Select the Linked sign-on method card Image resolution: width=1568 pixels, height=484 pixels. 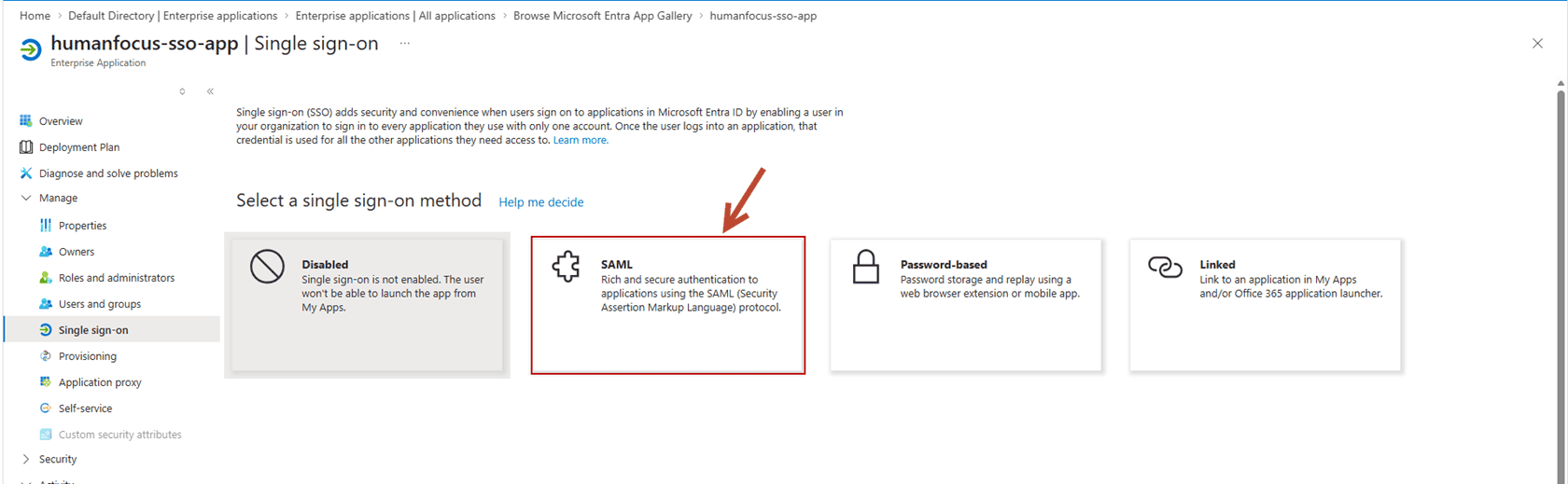click(x=1265, y=305)
